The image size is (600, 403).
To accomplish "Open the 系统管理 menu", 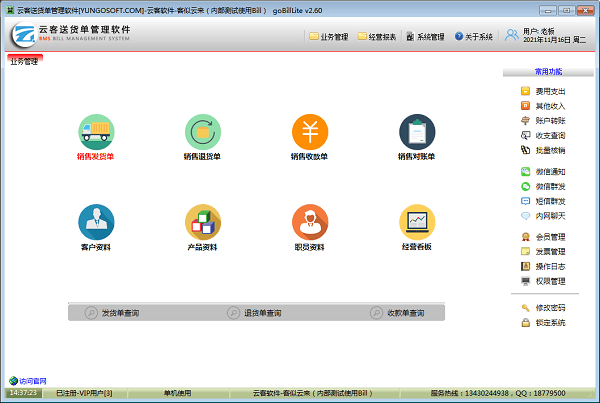I will click(424, 37).
